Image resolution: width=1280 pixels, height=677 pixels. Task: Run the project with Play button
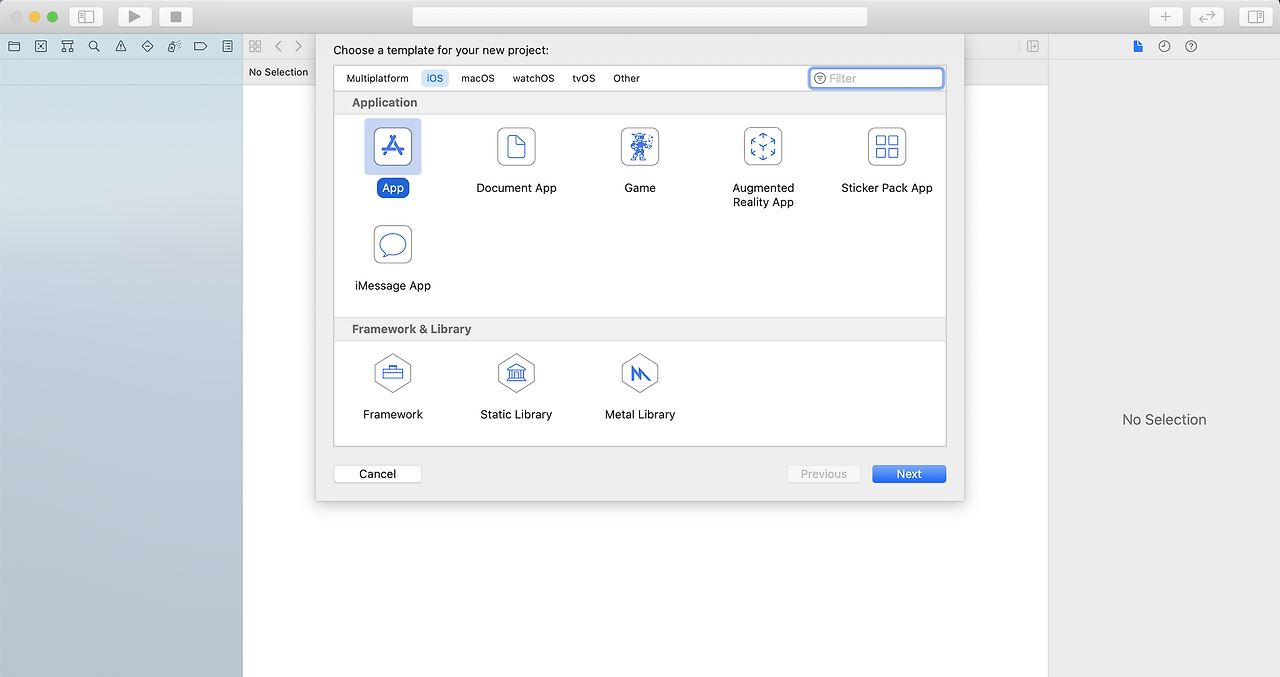coord(135,17)
